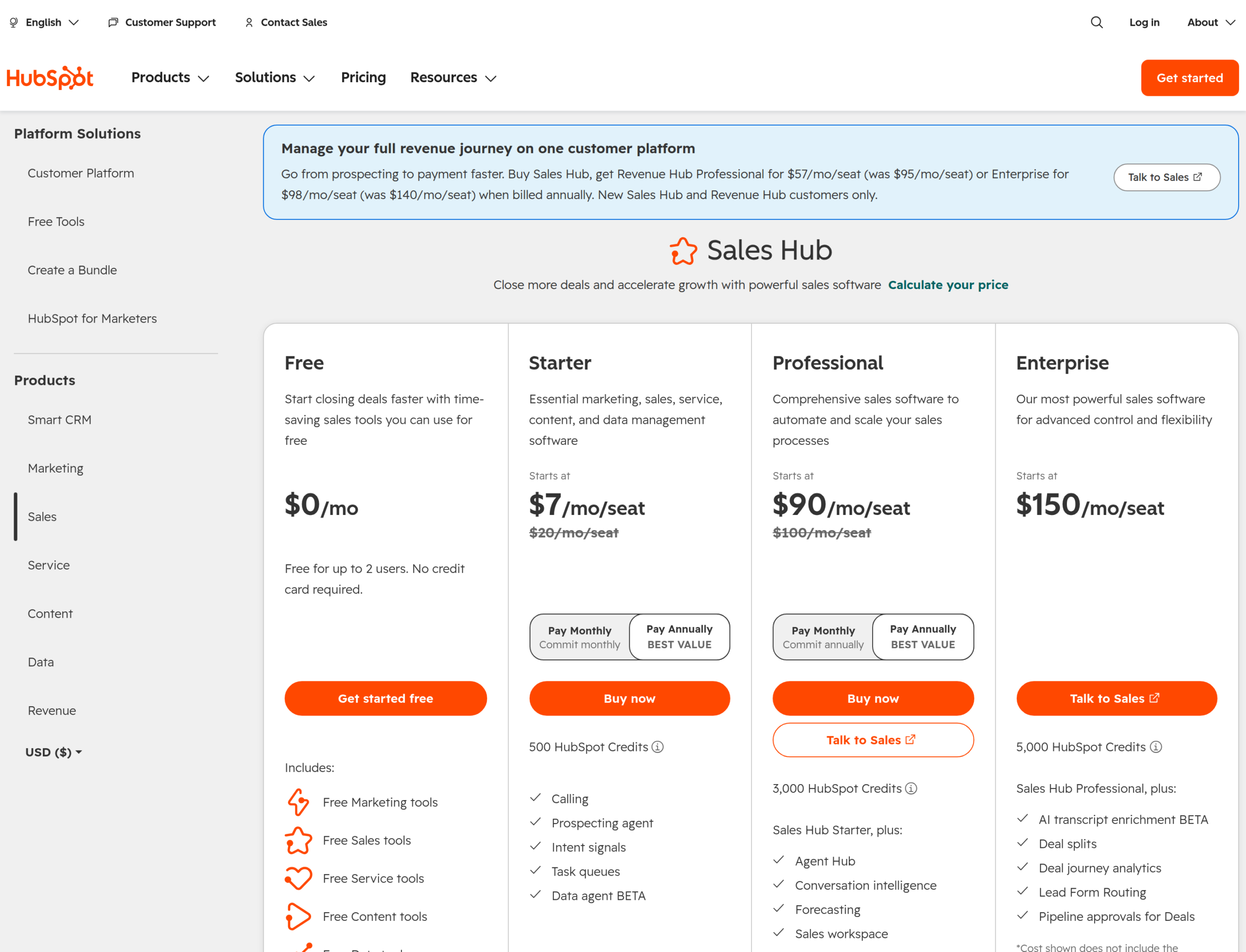1246x952 pixels.
Task: Click the Free Sales tools star icon
Action: pos(298,841)
